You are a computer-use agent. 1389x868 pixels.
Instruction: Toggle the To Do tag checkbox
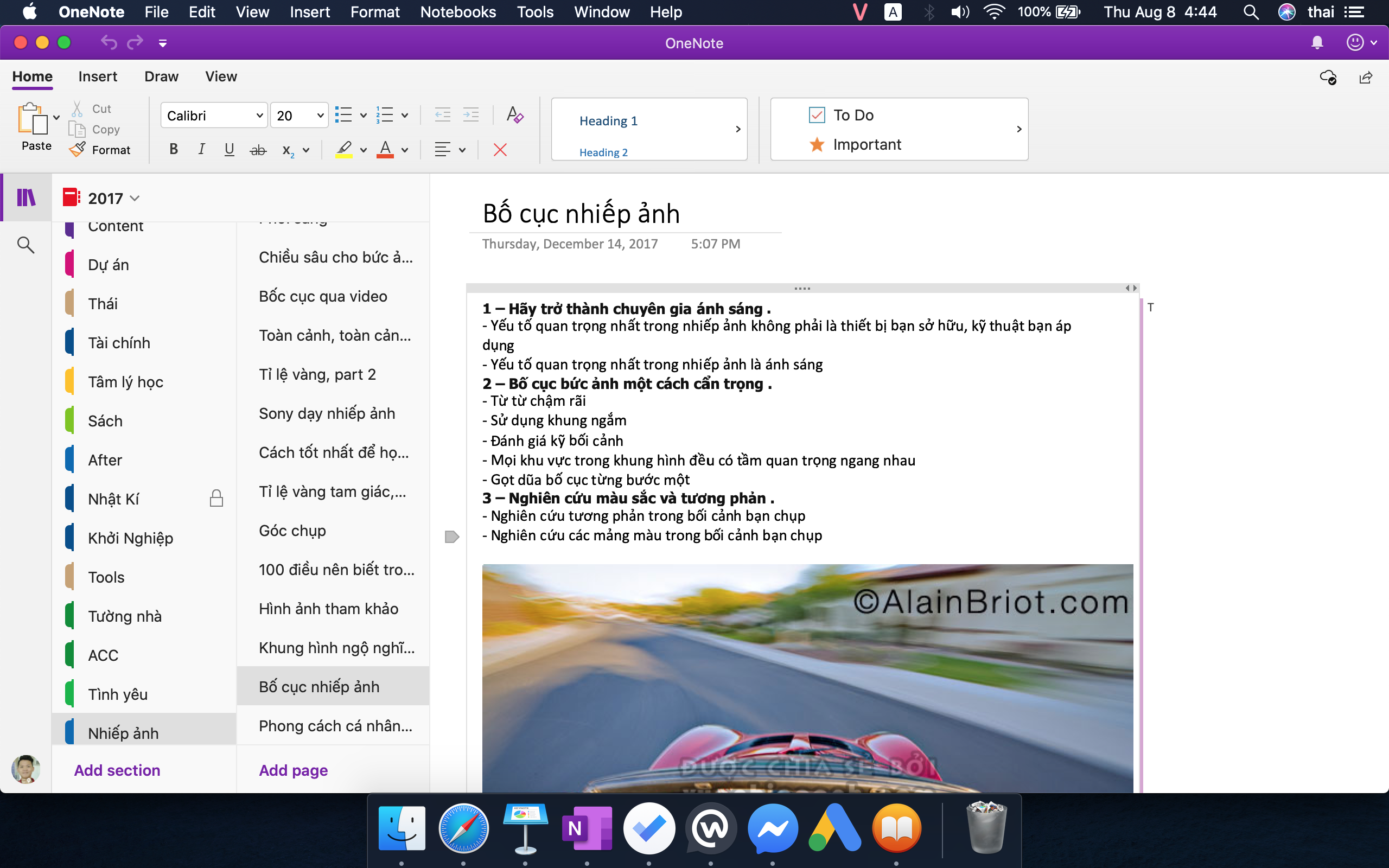[x=817, y=115]
